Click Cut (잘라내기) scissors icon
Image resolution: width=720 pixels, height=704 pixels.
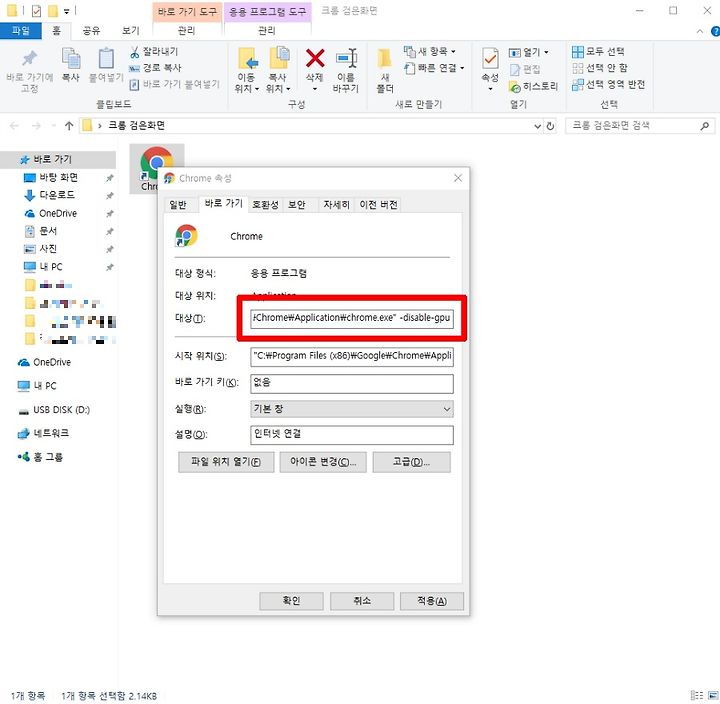tap(135, 51)
